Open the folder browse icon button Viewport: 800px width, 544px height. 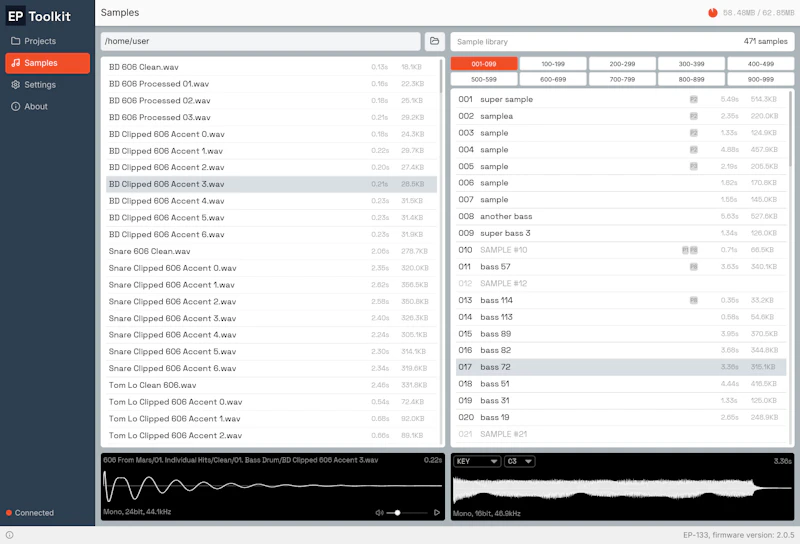[x=434, y=41]
